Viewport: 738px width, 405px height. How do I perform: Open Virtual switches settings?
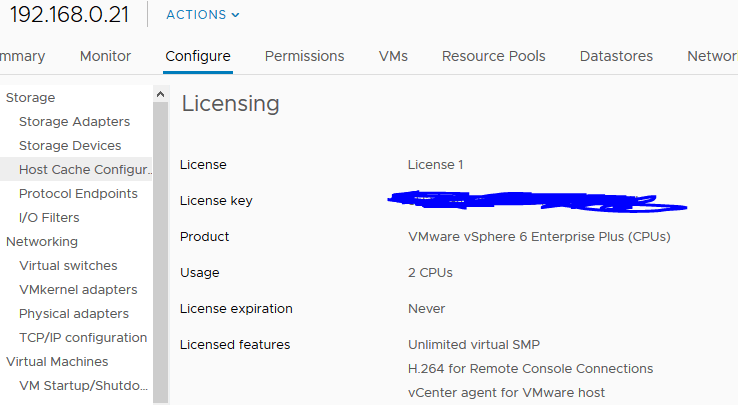coord(68,266)
